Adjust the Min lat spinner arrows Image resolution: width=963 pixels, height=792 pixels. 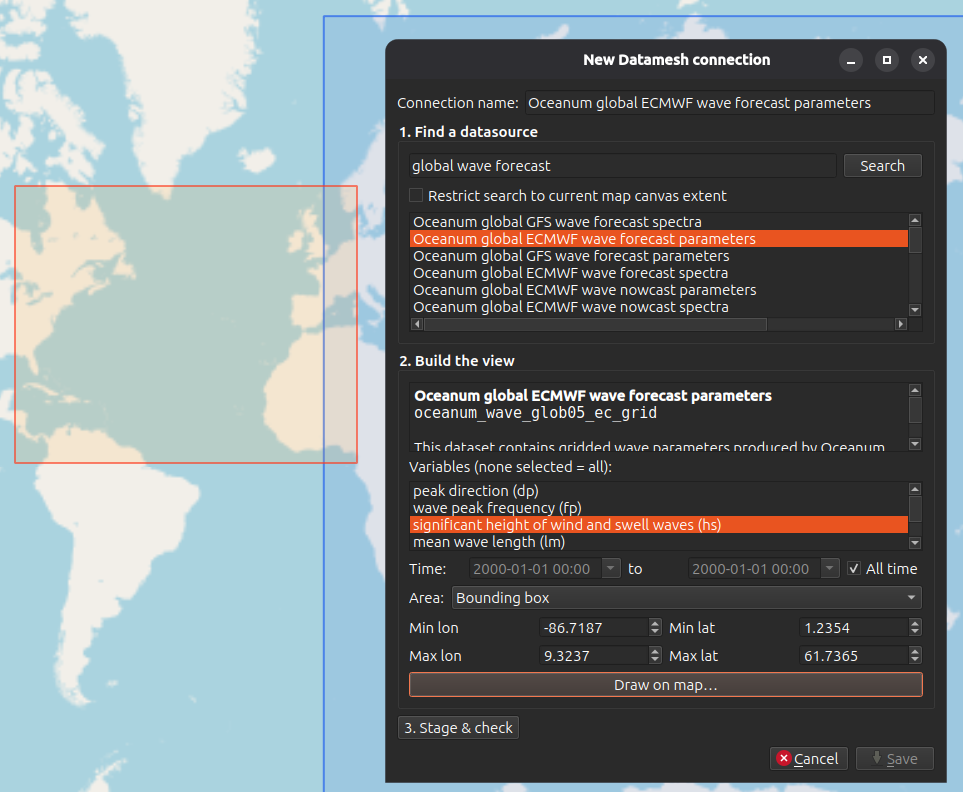[915, 627]
